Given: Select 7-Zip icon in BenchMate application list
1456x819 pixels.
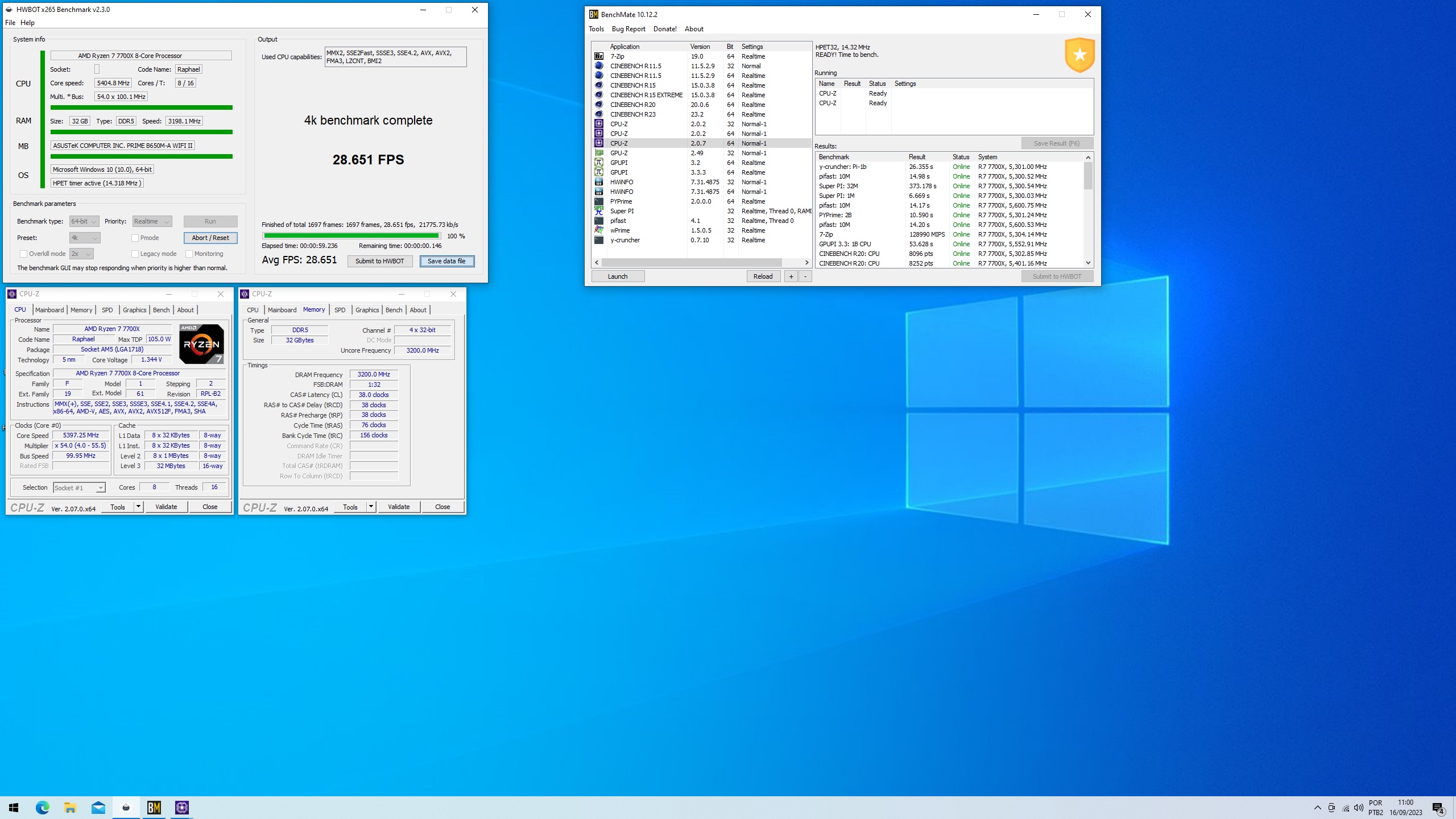Looking at the screenshot, I should [x=599, y=56].
